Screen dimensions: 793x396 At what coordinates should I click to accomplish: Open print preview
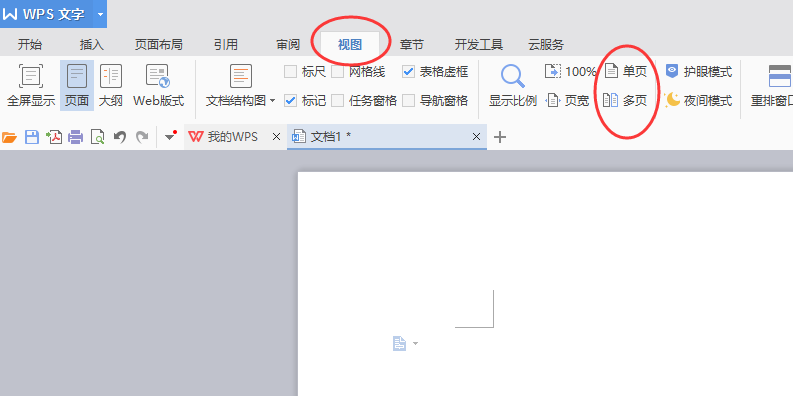[x=98, y=137]
